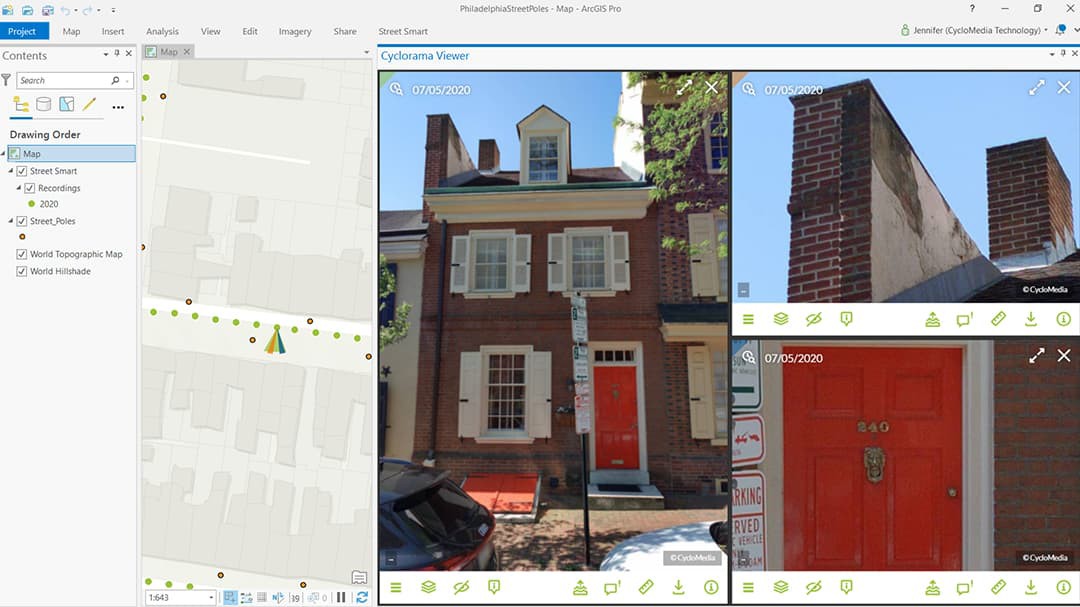Pause map drawing

341,597
